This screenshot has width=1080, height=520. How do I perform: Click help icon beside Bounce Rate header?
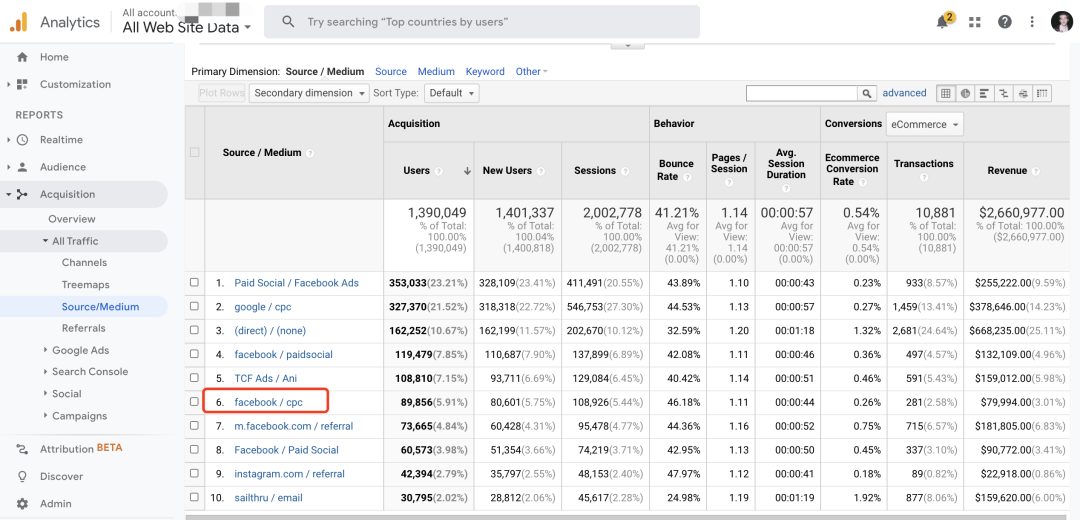[x=686, y=177]
